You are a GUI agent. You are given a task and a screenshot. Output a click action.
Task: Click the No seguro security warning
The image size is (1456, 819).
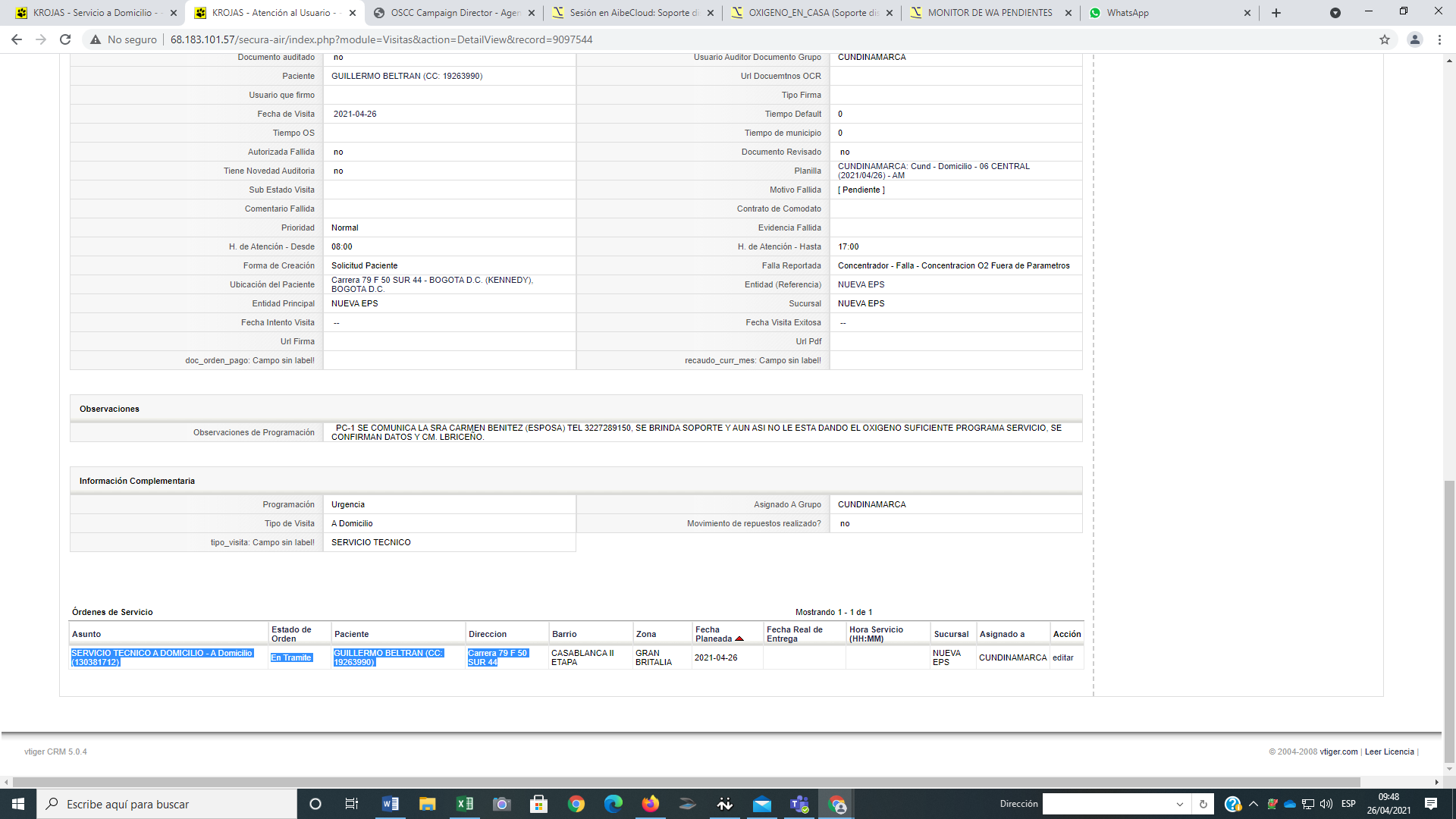(x=124, y=39)
